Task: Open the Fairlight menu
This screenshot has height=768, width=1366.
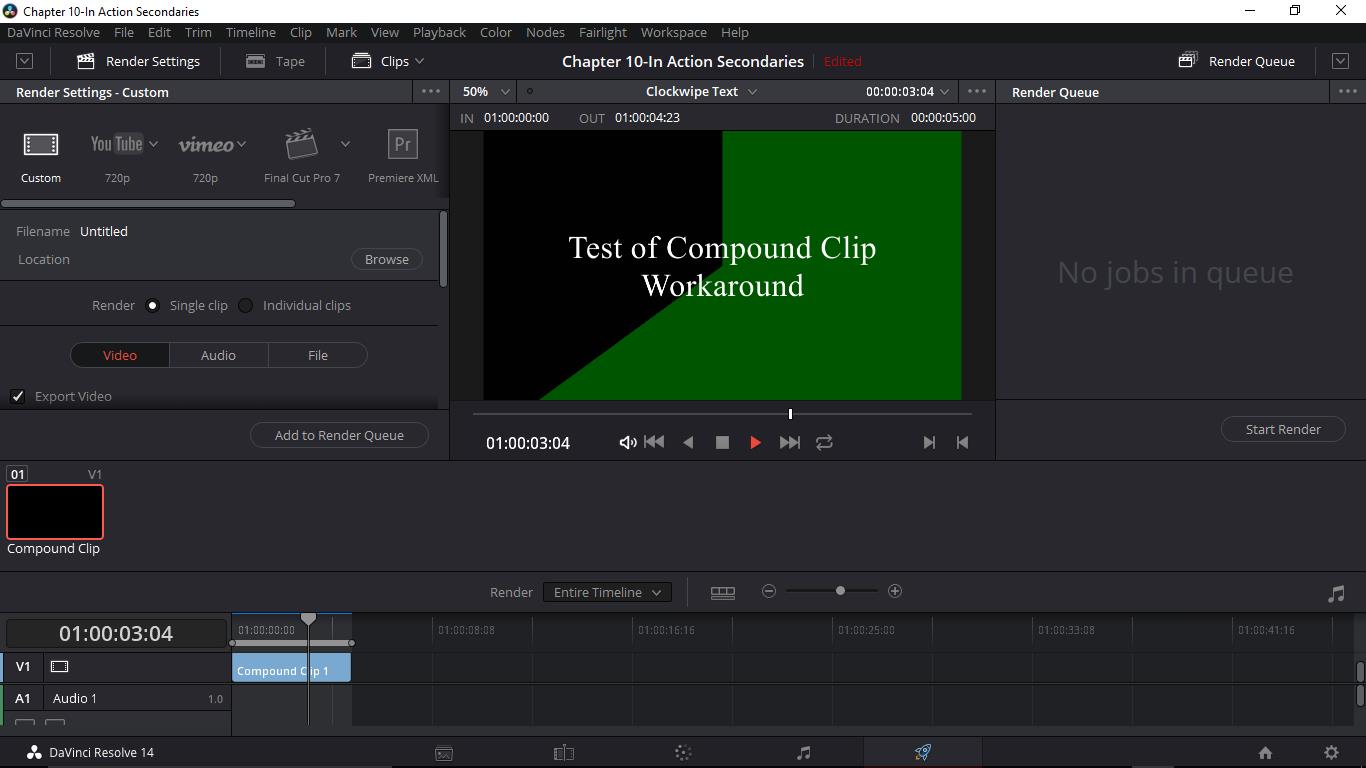Action: tap(602, 32)
